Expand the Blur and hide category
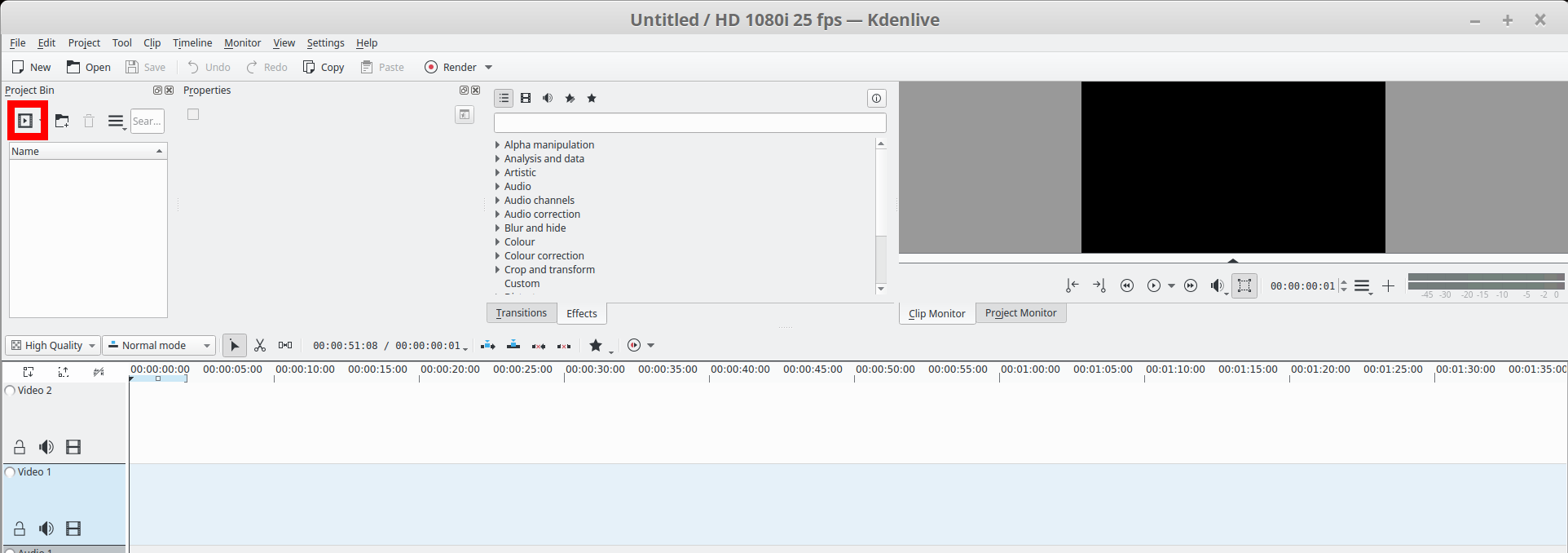Screen dimensions: 1568x553 (497, 228)
